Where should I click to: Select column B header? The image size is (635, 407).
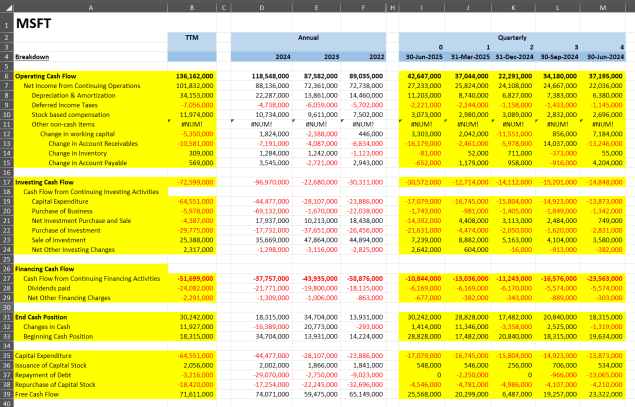(x=192, y=7)
